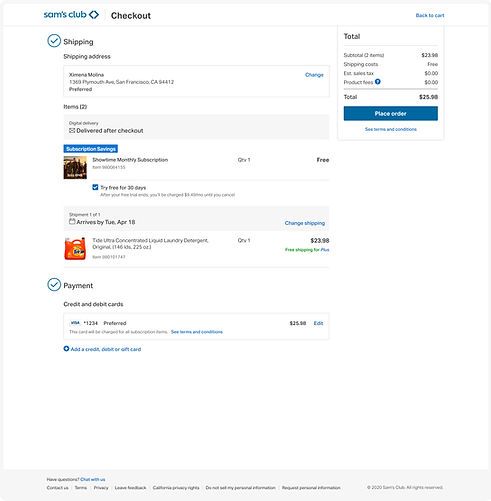Viewport: 491px width, 501px height.
Task: Click the Subscription Savings badge
Action: 91,149
